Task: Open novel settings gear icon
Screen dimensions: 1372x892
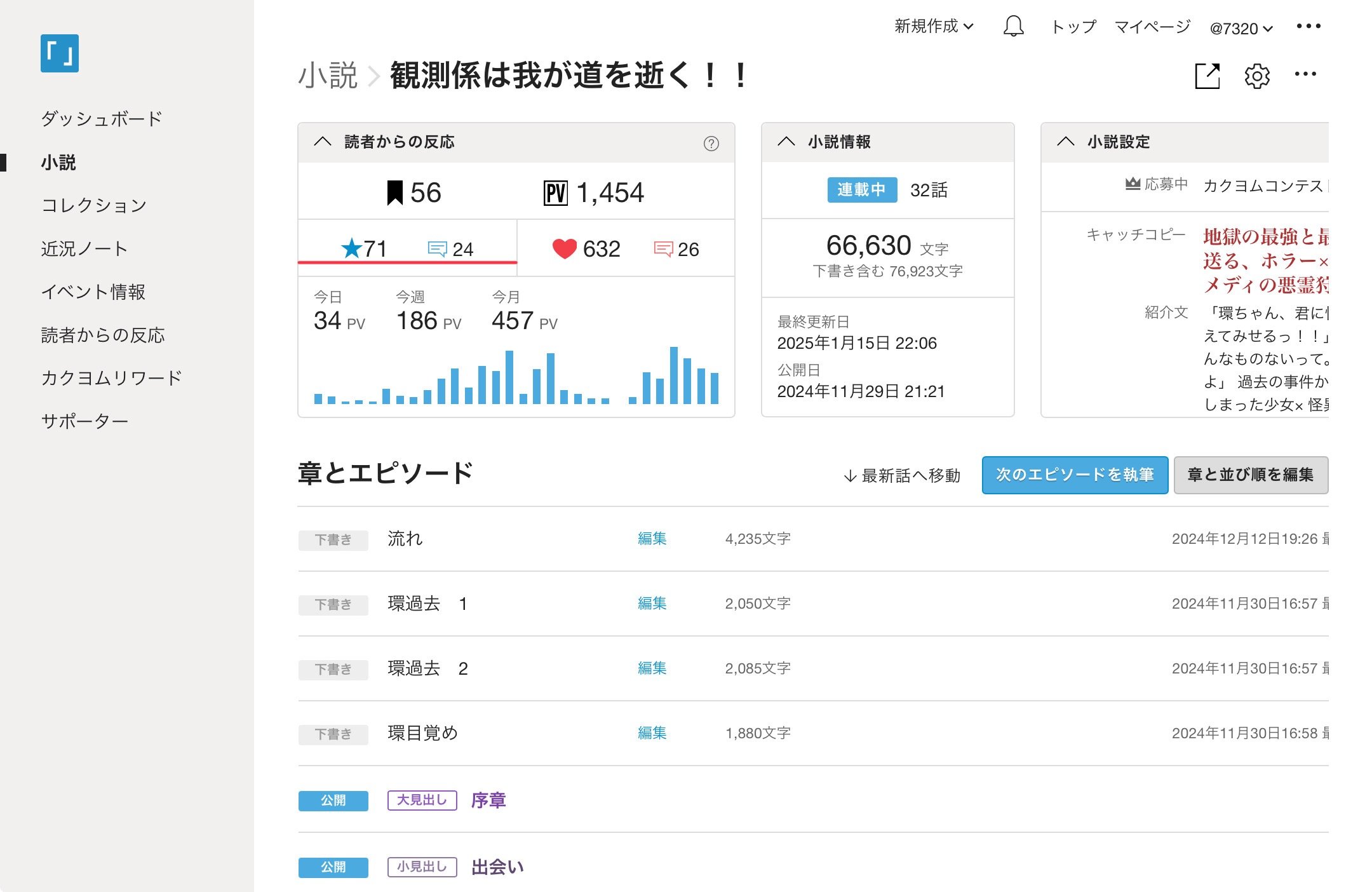Action: pyautogui.click(x=1256, y=76)
